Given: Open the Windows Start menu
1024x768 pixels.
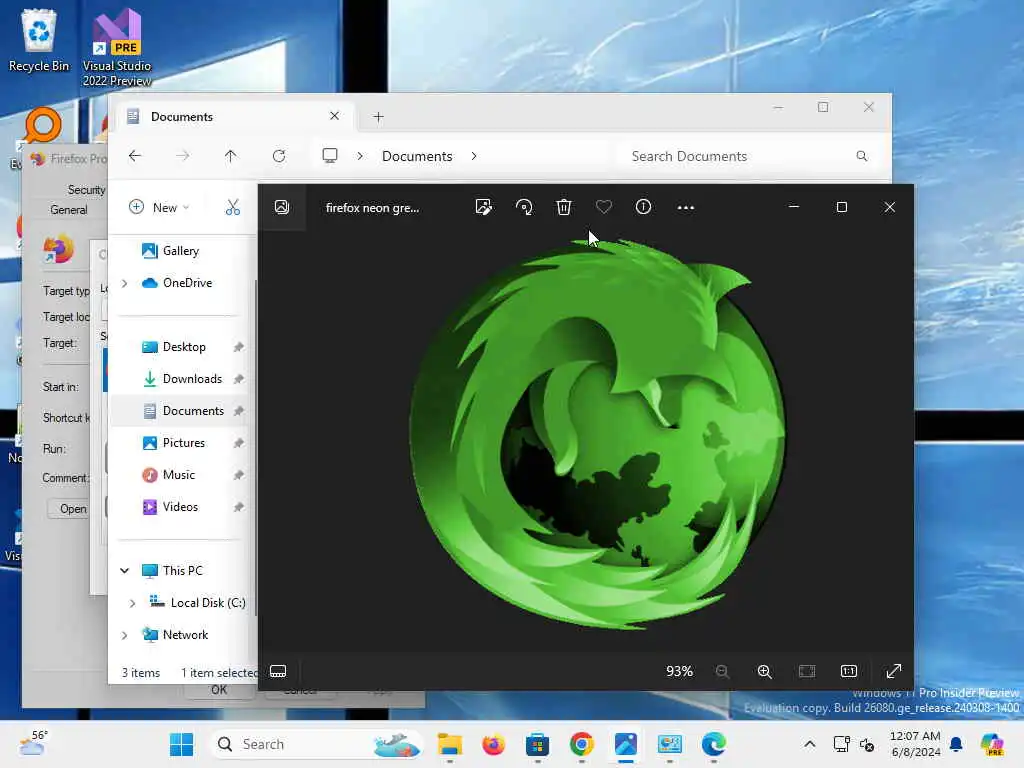Looking at the screenshot, I should click(182, 744).
